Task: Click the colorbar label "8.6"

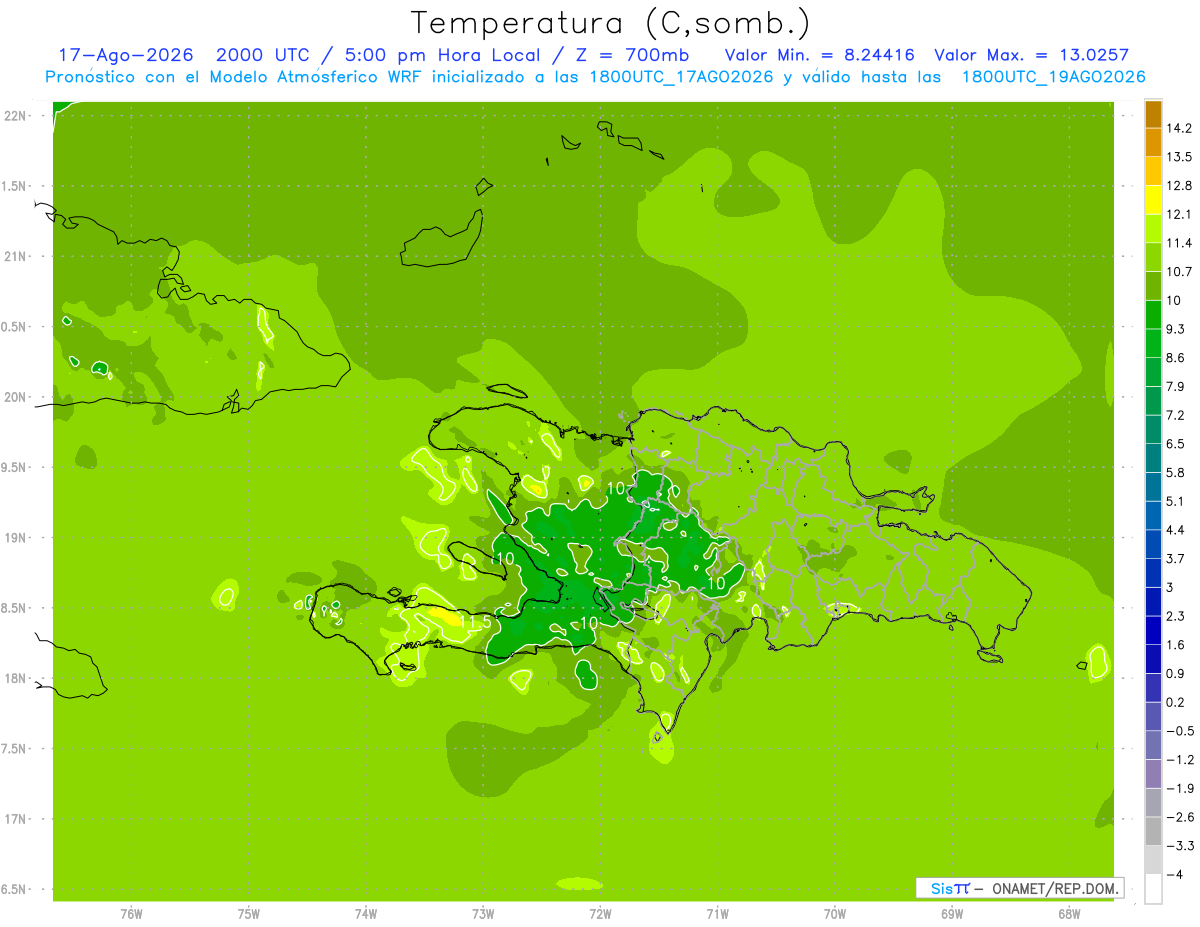Action: click(x=1176, y=358)
